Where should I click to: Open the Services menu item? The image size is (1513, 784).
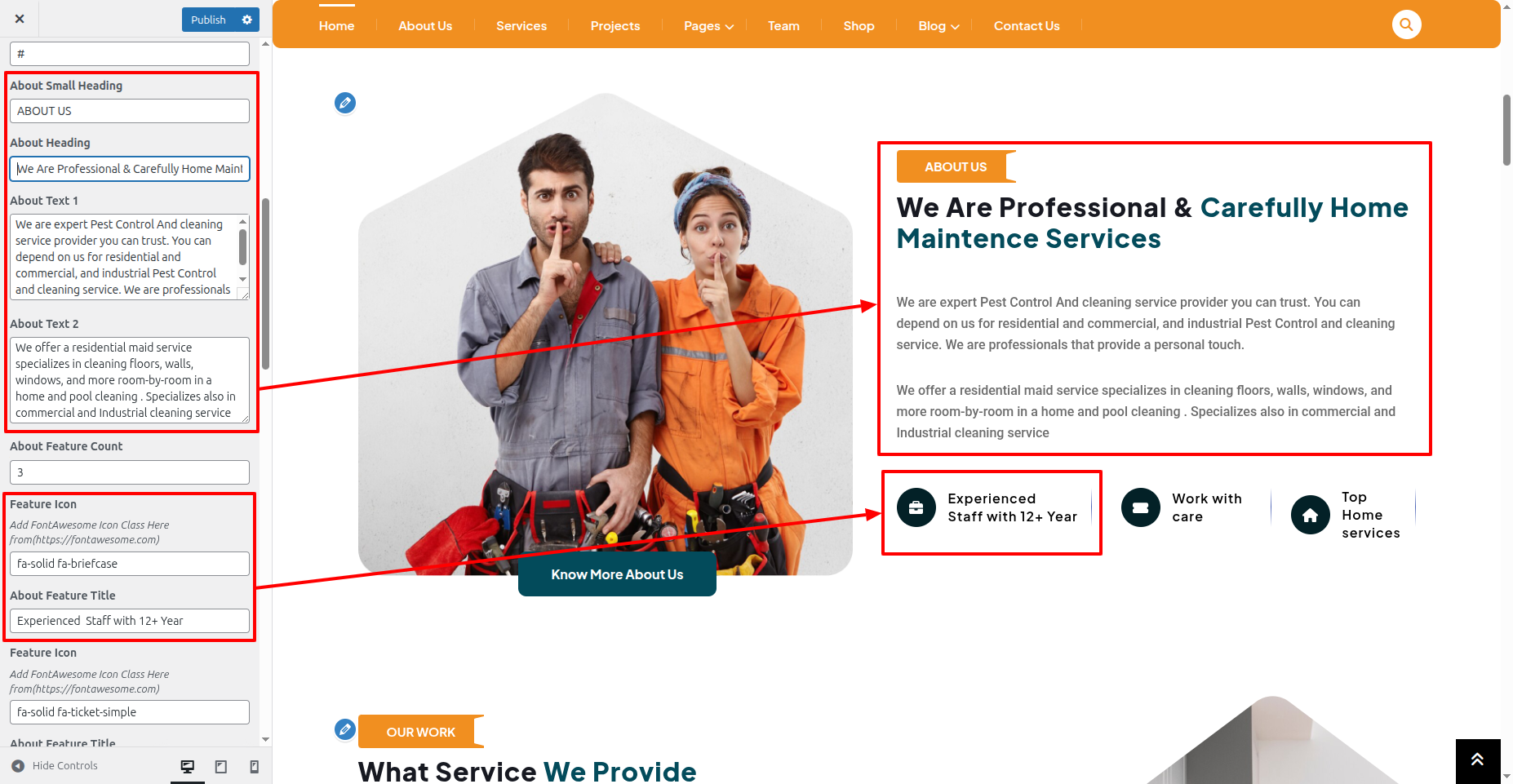coord(521,26)
